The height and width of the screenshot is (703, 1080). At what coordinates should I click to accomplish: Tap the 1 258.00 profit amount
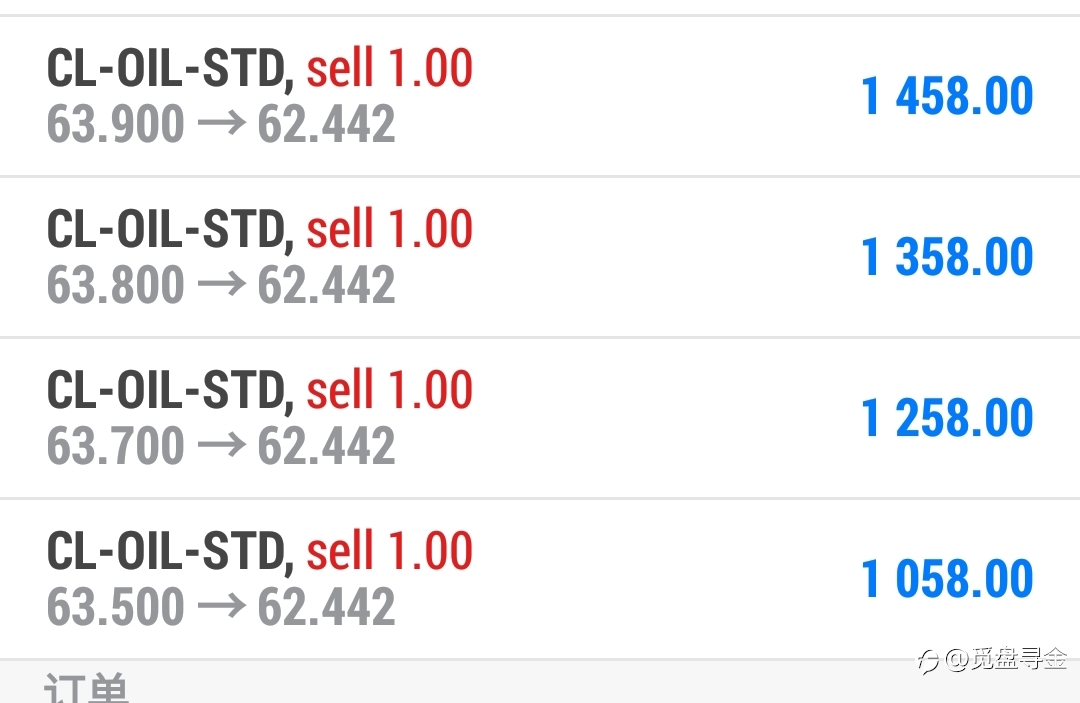[947, 418]
